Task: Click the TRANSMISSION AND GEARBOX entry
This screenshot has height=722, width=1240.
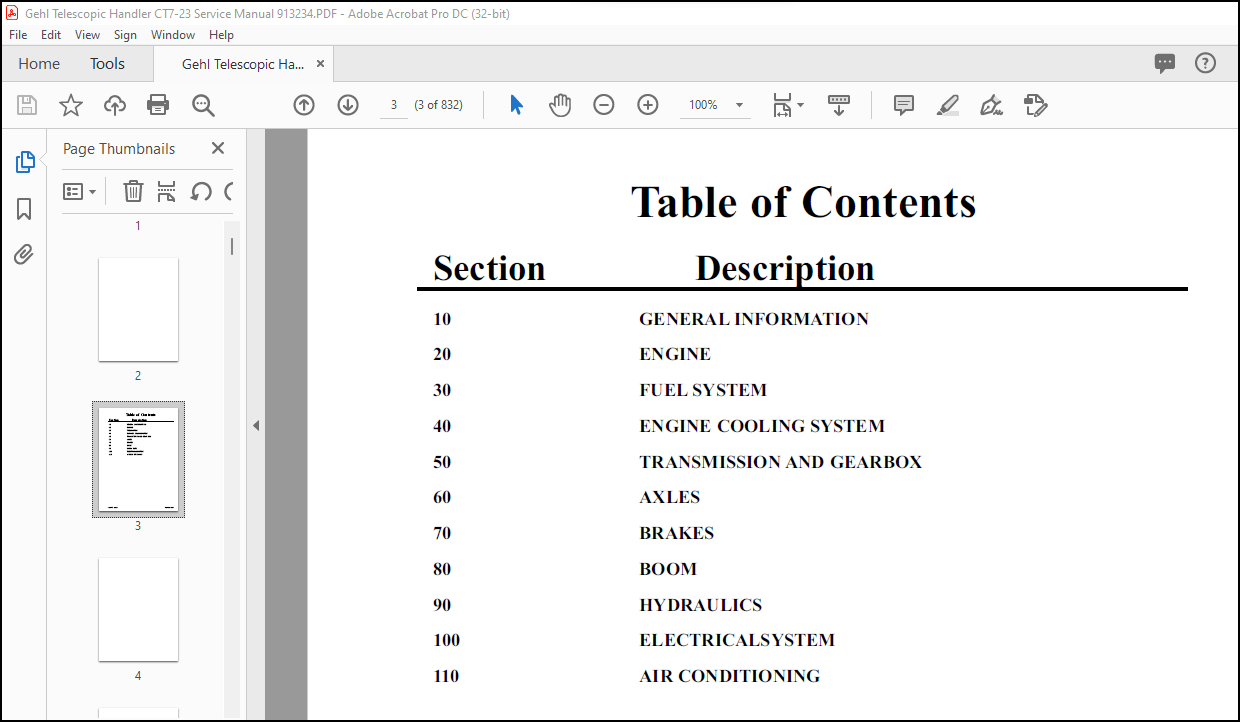Action: point(781,462)
